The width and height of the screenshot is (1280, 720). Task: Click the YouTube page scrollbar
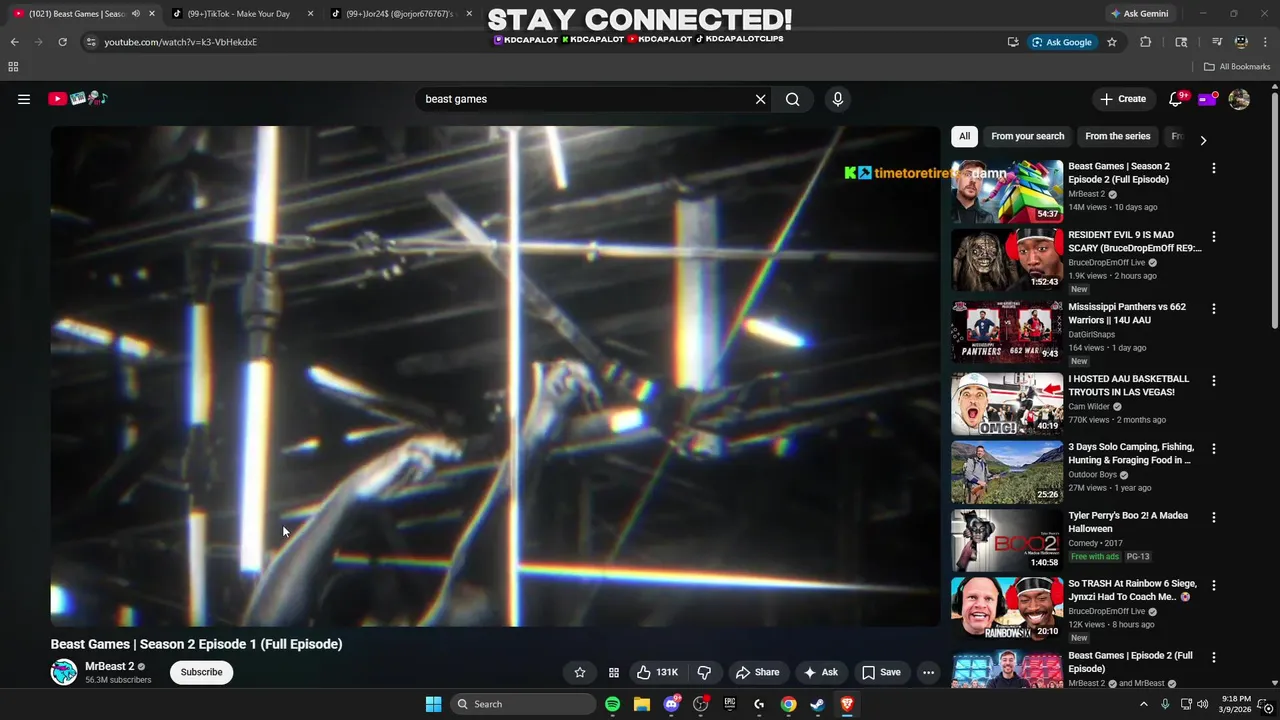1274,208
